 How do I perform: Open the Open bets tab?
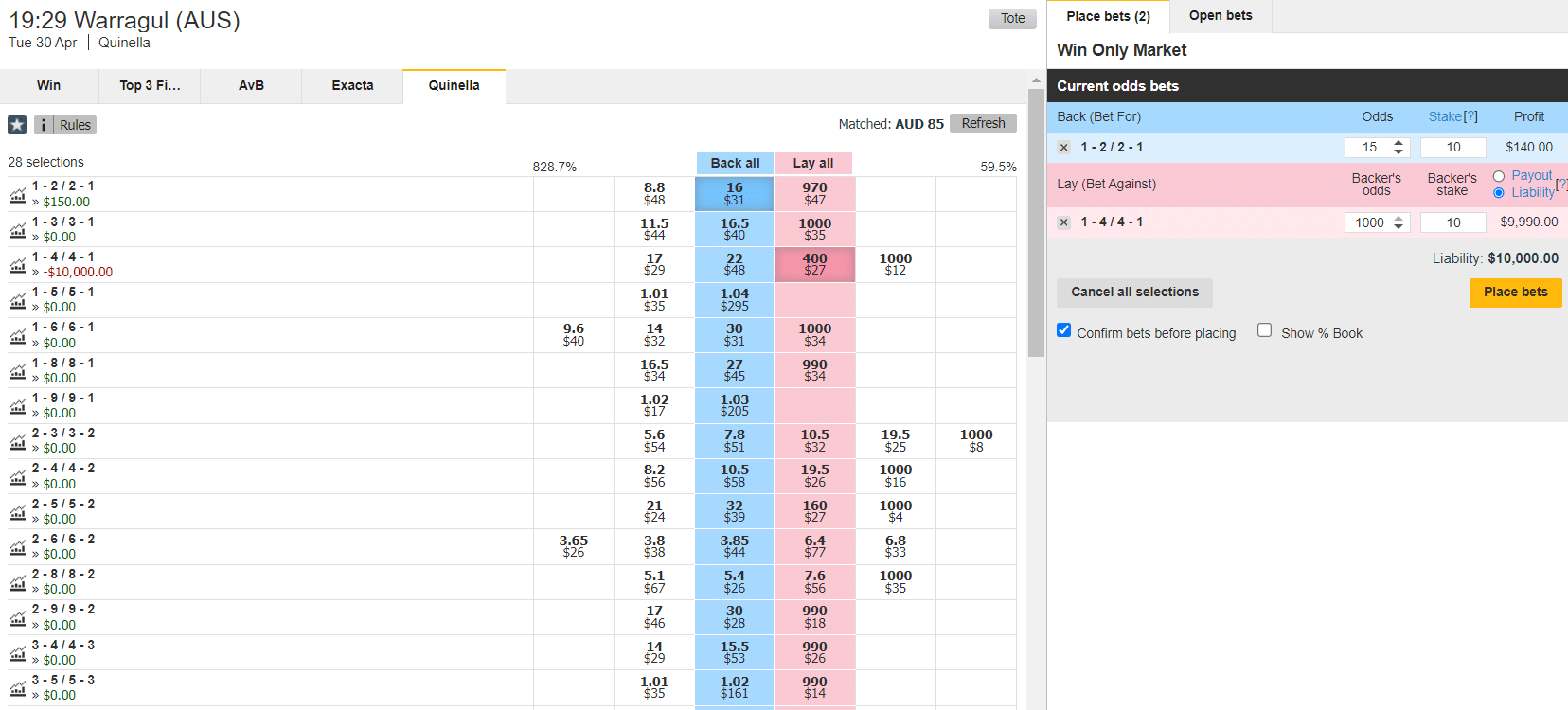[x=1220, y=16]
